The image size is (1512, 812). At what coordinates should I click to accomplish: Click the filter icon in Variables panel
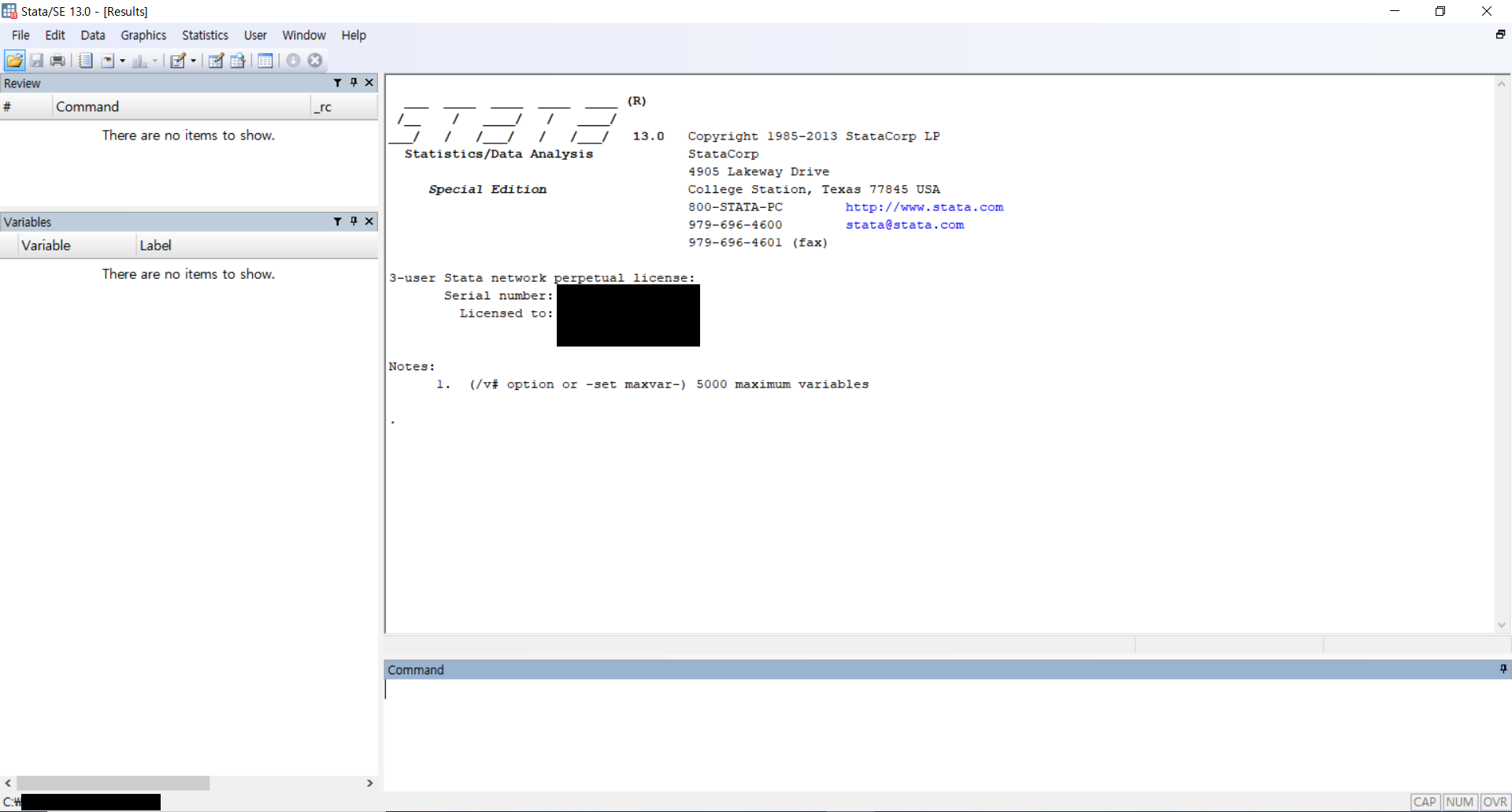[x=338, y=221]
